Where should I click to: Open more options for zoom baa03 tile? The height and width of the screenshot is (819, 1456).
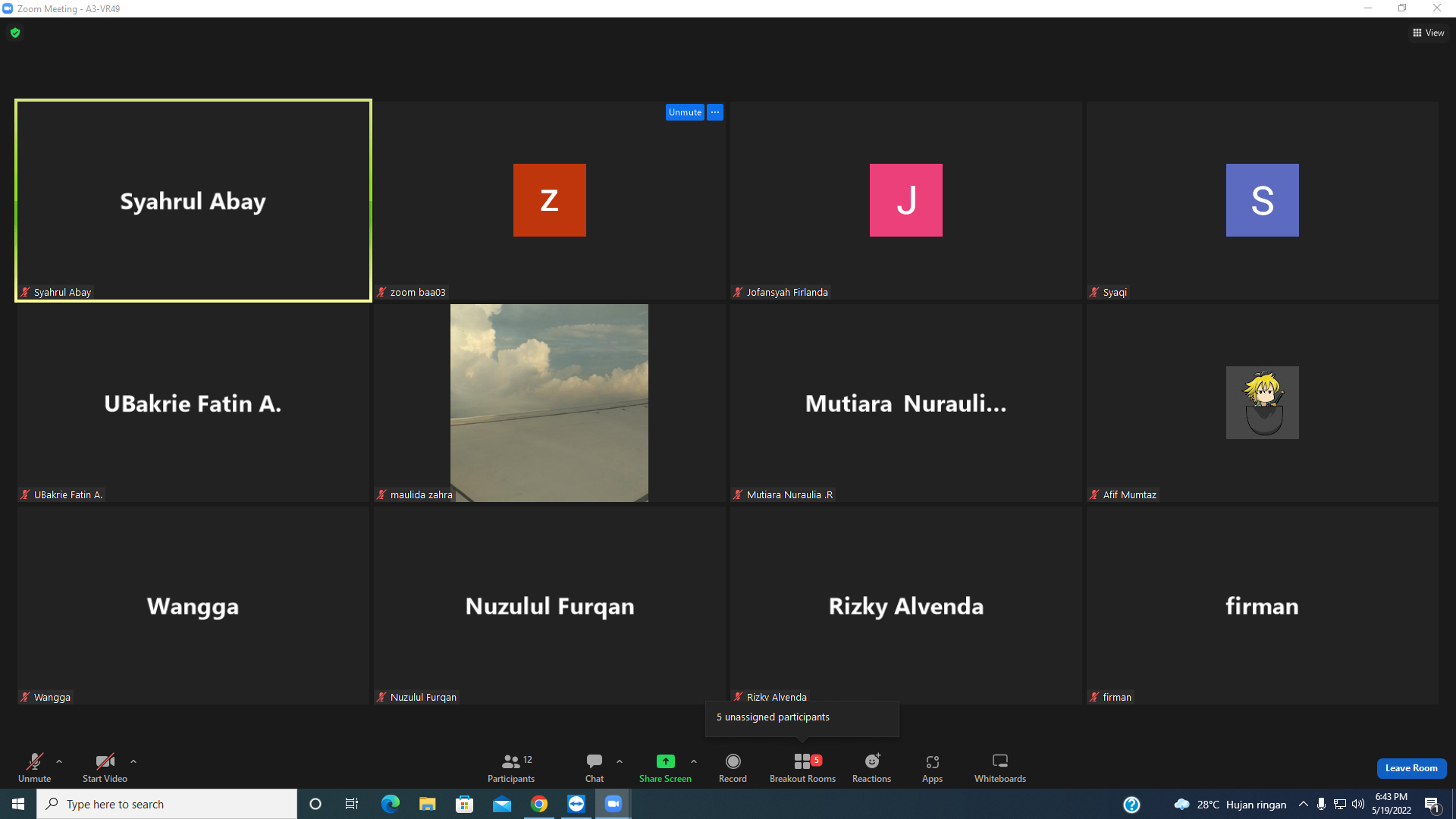pyautogui.click(x=715, y=112)
